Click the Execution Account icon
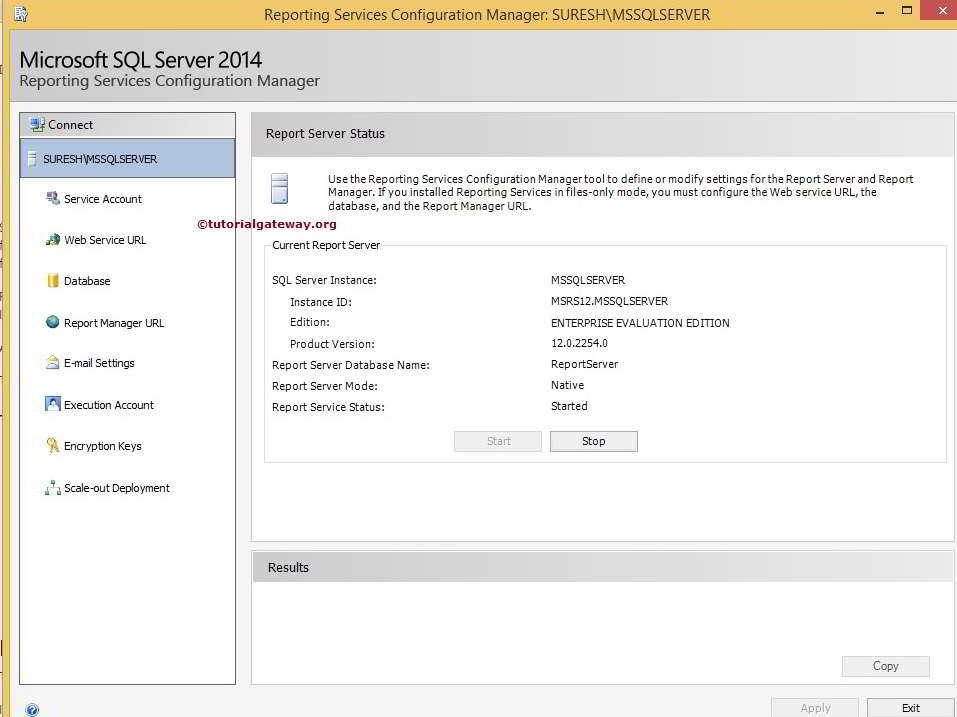The height and width of the screenshot is (717, 957). coord(53,404)
